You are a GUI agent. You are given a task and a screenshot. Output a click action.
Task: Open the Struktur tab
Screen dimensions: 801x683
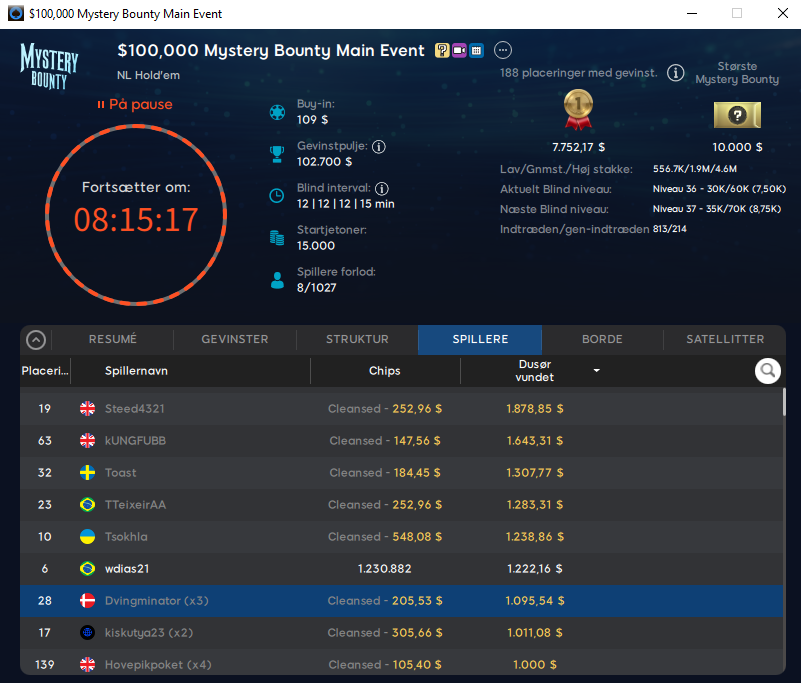point(357,340)
